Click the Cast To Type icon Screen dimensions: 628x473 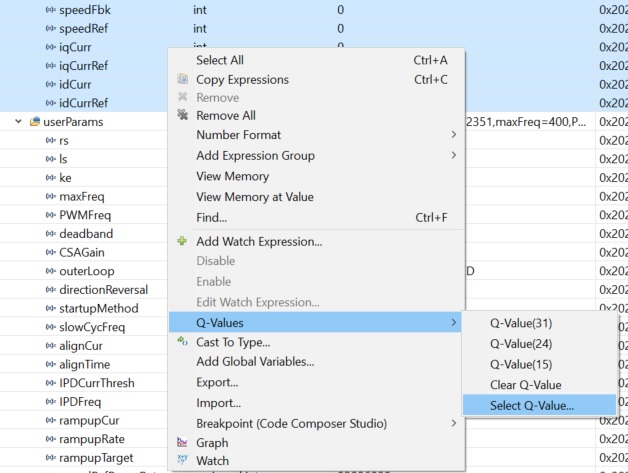pyautogui.click(x=182, y=343)
